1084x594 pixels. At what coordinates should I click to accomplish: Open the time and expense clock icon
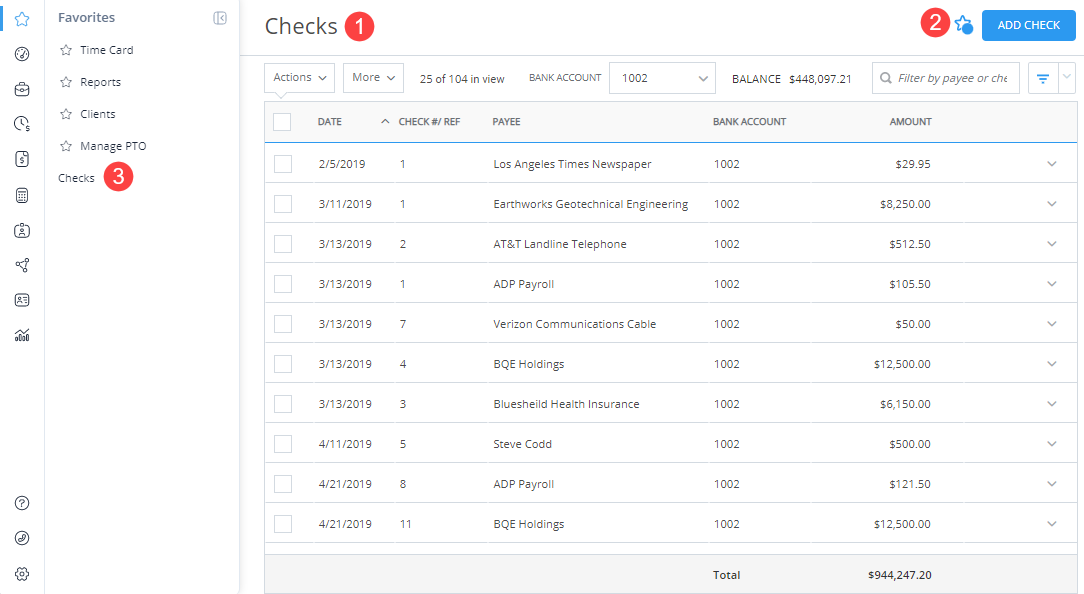(22, 124)
